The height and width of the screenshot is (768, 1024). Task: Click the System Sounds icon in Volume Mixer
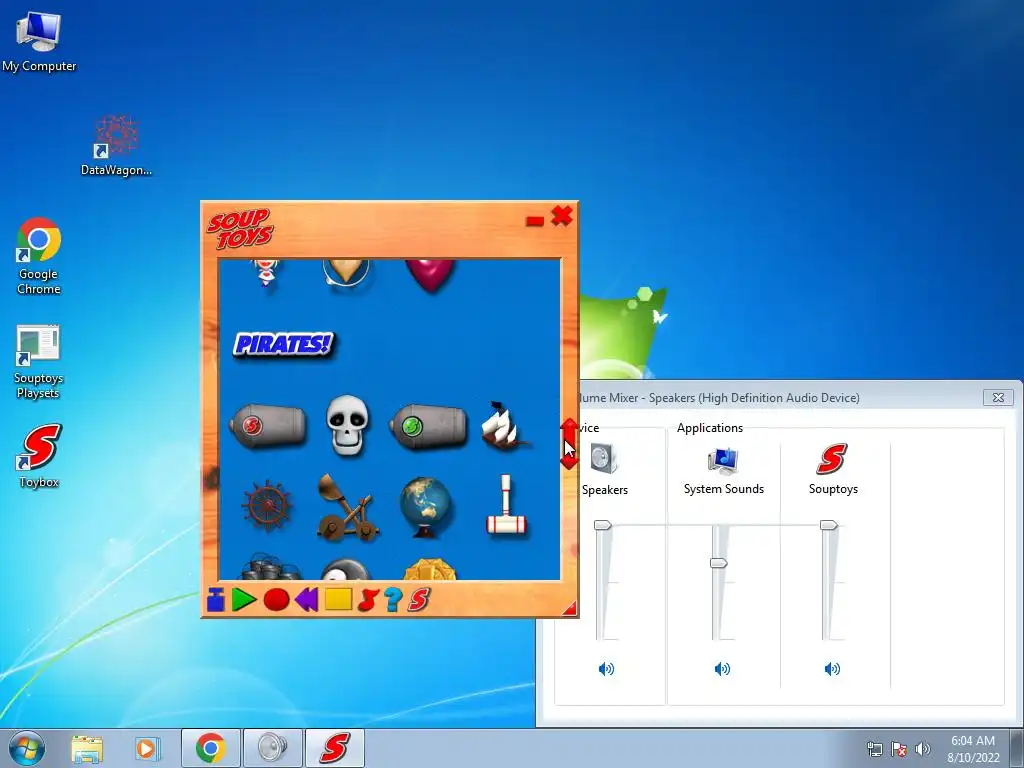coord(723,460)
